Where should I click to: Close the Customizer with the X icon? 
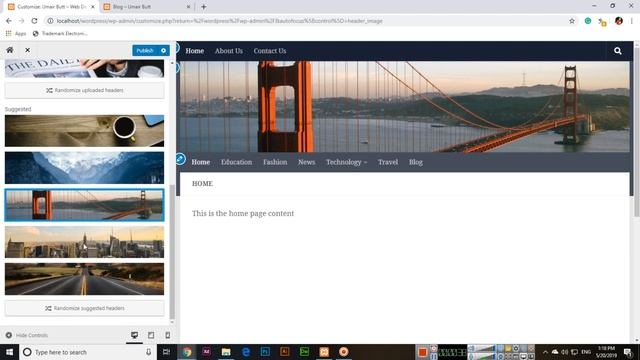coord(27,50)
